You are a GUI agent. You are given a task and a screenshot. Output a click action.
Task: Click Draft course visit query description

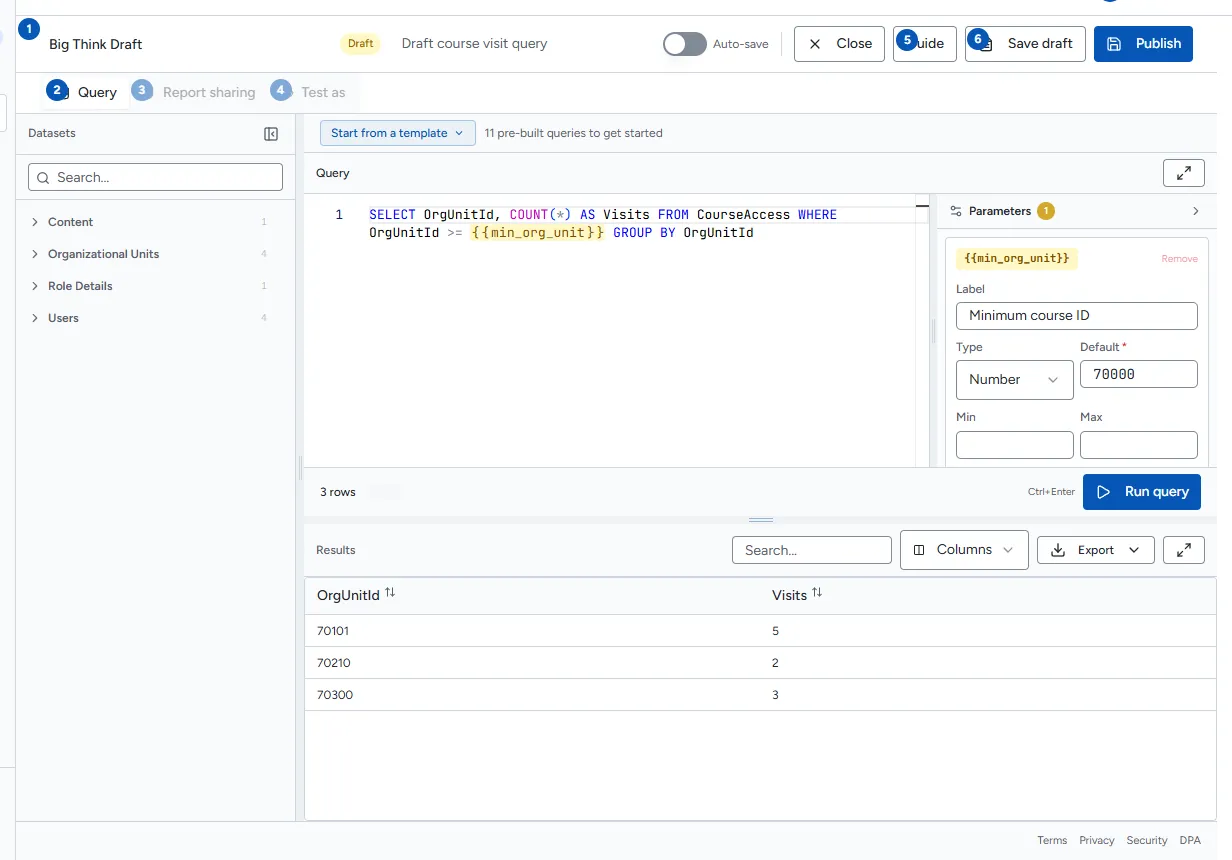[474, 44]
